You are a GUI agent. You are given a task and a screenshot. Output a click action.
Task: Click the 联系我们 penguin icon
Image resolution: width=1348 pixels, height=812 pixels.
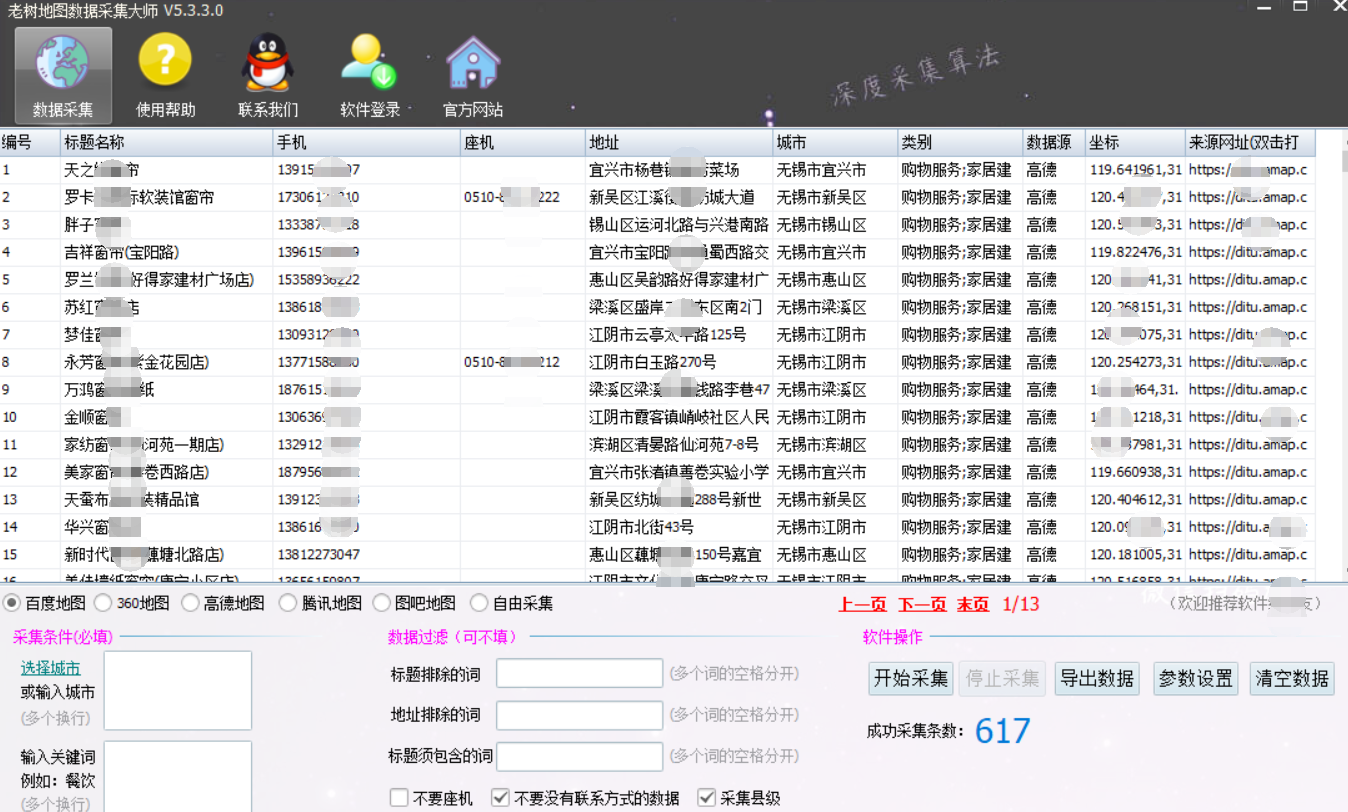(x=267, y=63)
